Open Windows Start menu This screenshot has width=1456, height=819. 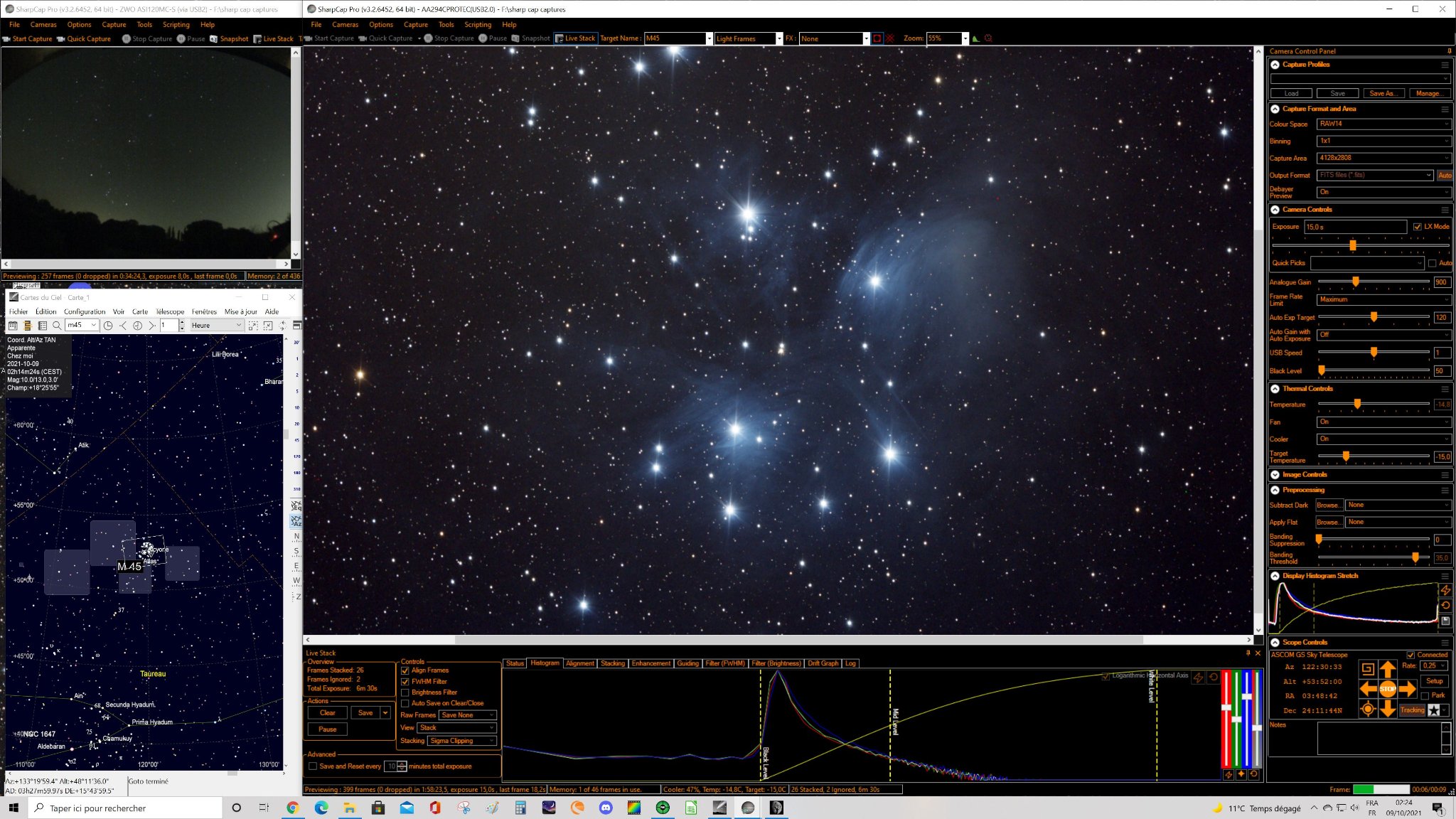click(14, 808)
